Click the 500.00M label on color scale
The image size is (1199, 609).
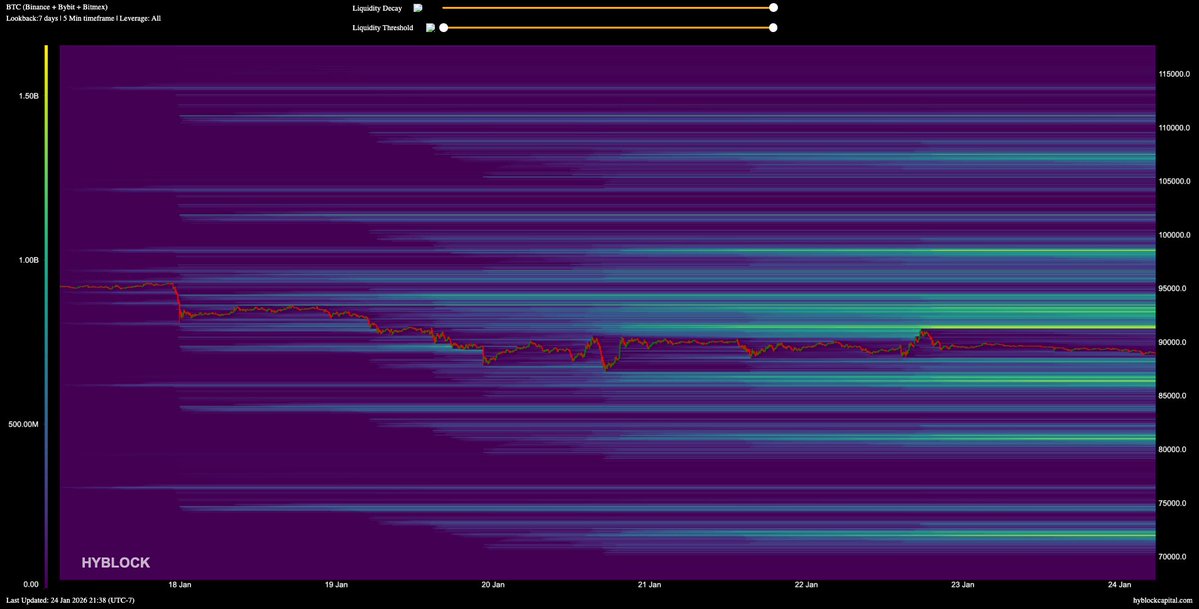coord(22,424)
